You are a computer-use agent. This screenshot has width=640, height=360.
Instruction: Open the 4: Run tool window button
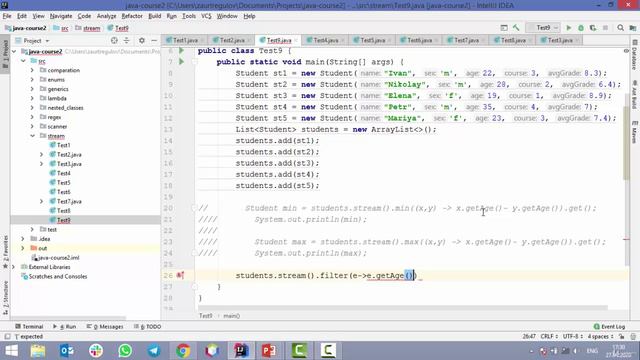click(x=64, y=327)
